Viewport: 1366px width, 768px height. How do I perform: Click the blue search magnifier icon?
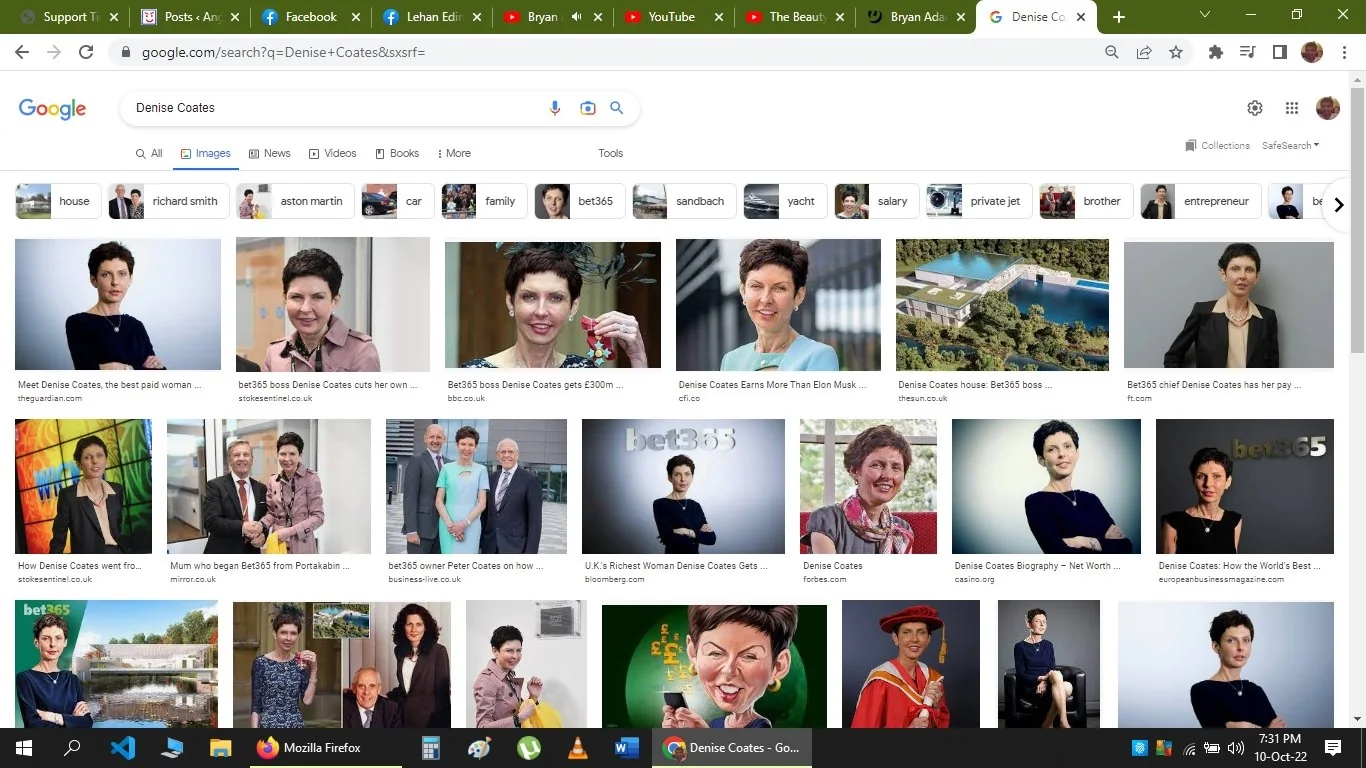click(617, 108)
